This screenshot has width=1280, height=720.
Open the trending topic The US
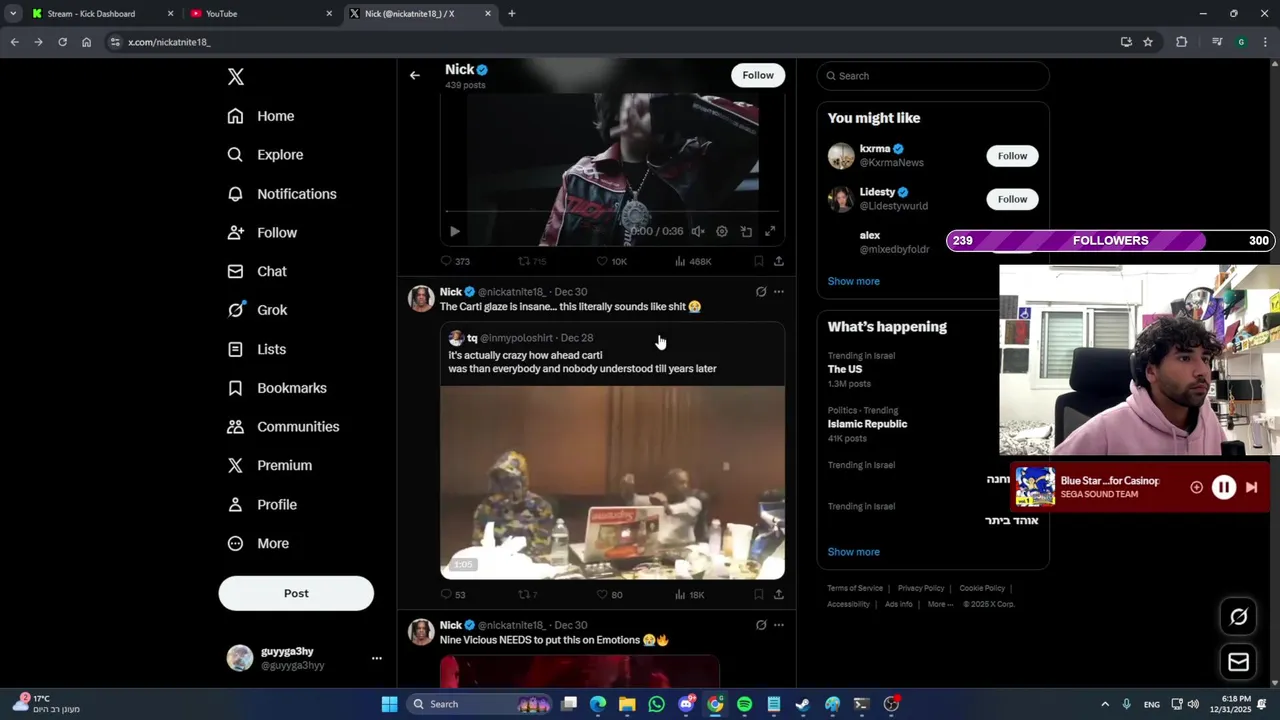(x=845, y=369)
